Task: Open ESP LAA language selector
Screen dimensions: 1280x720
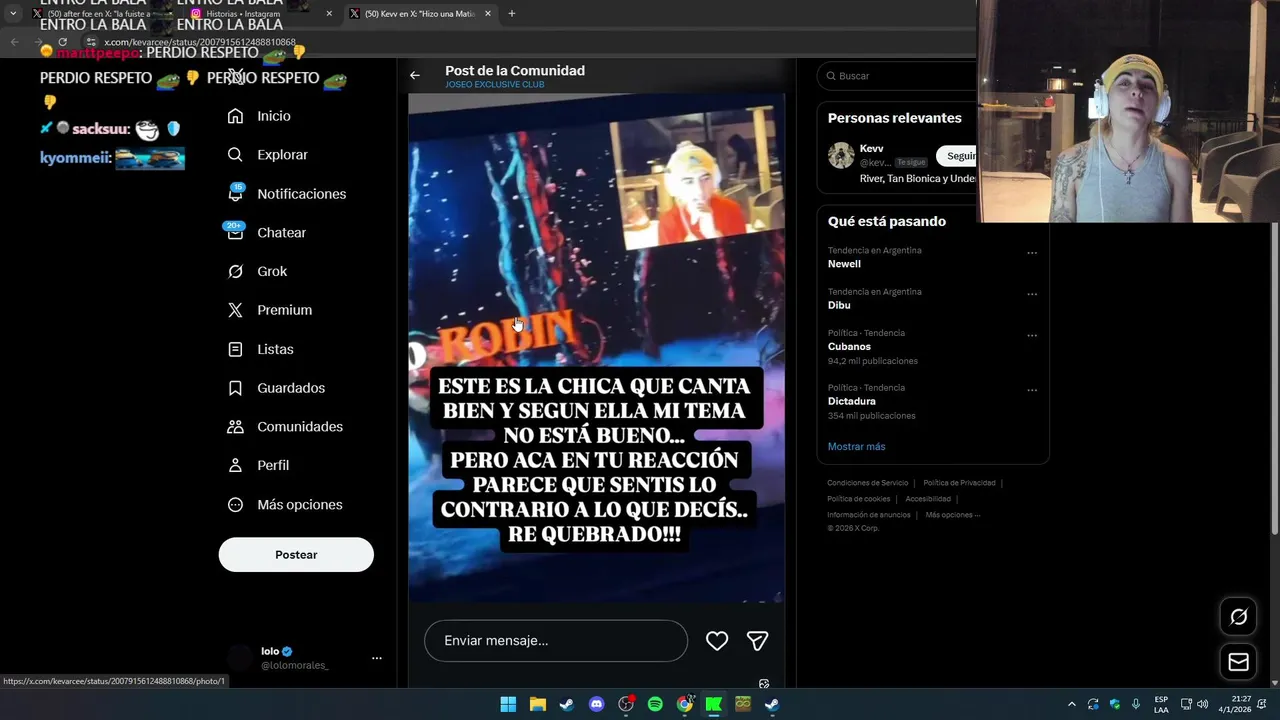Action: (x=1161, y=704)
